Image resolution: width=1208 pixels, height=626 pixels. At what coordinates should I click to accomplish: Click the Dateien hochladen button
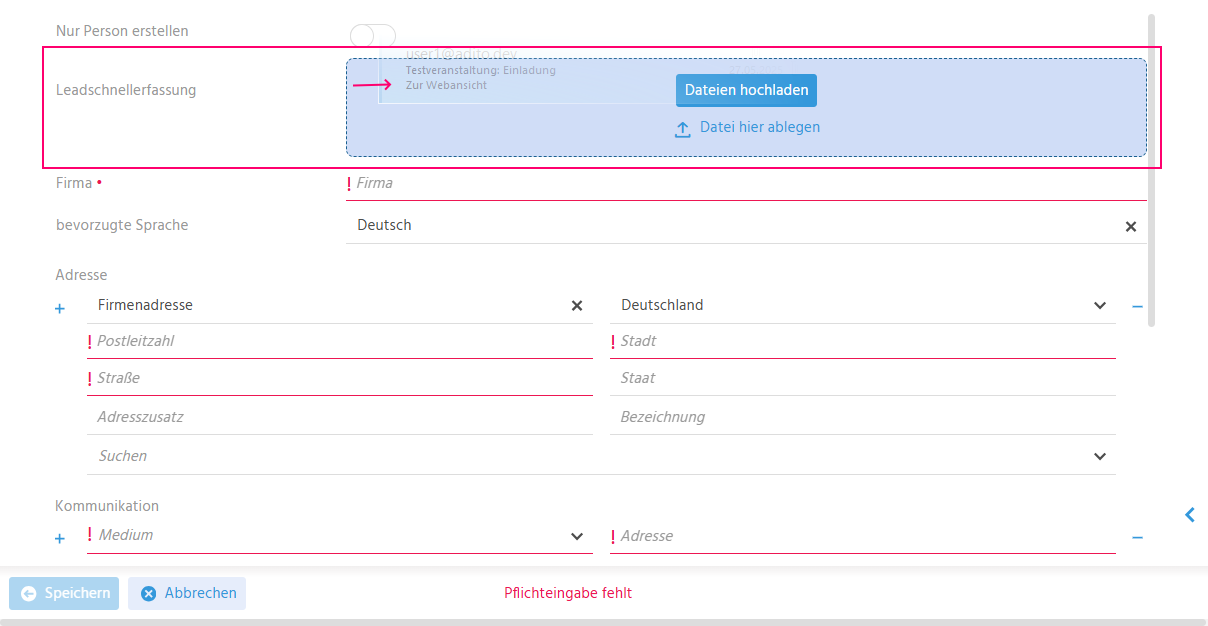tap(746, 90)
